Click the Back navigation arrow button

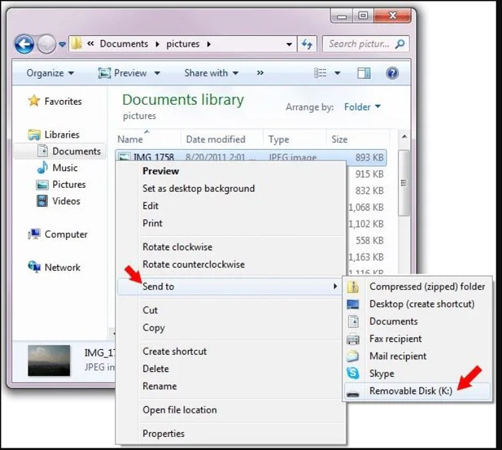point(24,44)
